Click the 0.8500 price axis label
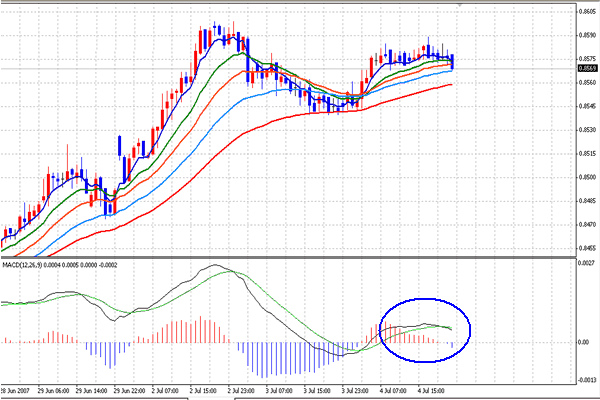This screenshot has width=600, height=400. (587, 177)
